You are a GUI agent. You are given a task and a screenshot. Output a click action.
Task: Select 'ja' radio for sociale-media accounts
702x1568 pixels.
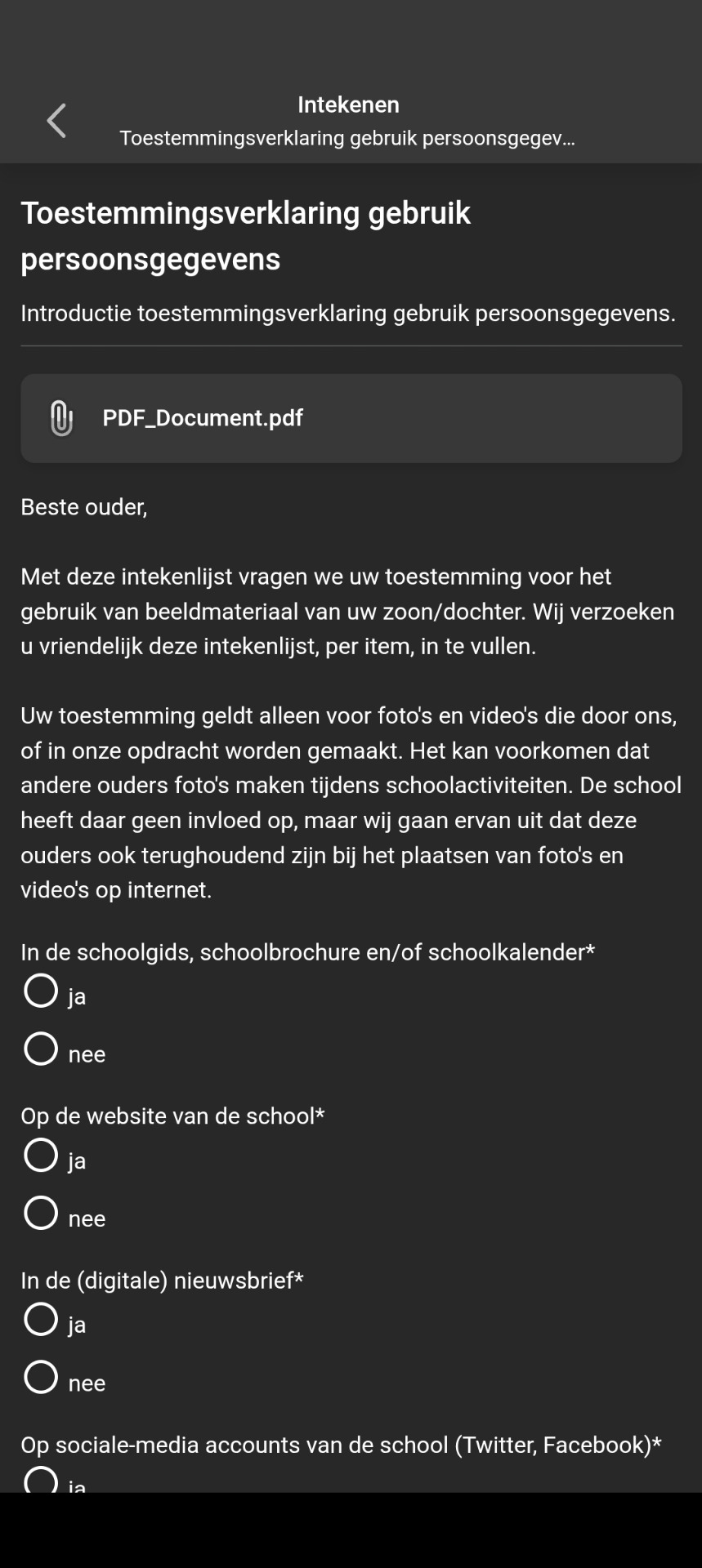(x=41, y=1480)
